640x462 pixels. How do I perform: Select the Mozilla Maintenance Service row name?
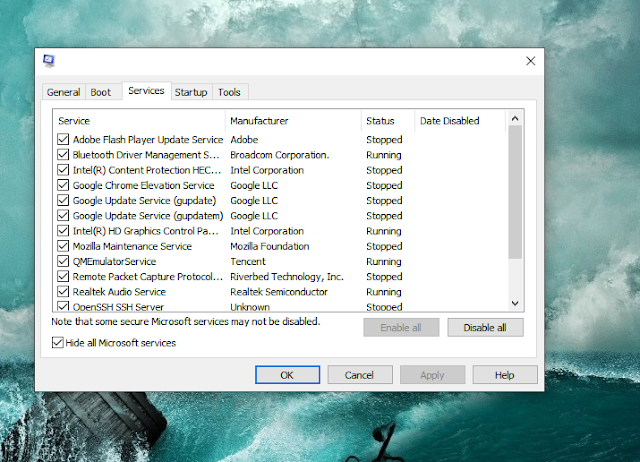[132, 246]
